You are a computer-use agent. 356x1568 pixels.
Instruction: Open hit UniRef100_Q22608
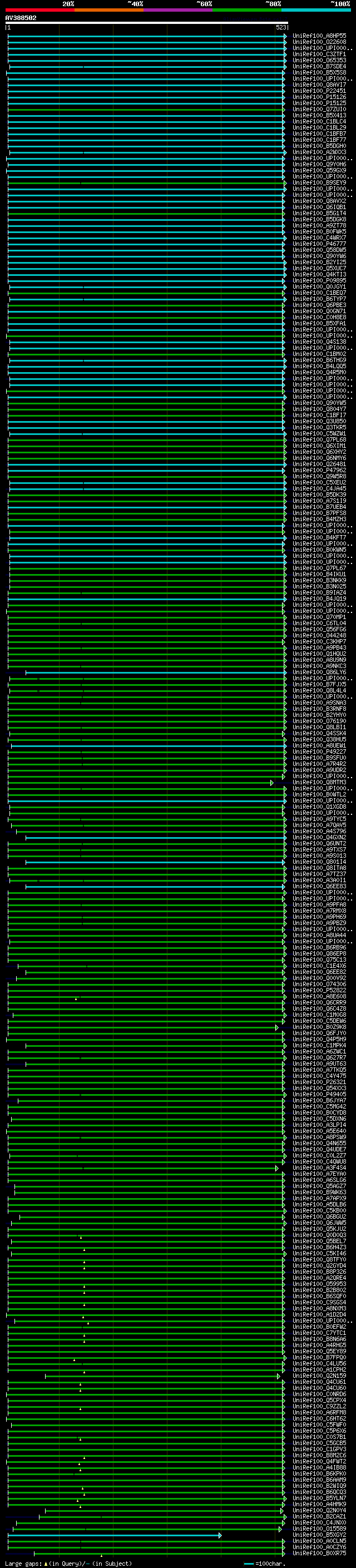pyautogui.click(x=319, y=42)
